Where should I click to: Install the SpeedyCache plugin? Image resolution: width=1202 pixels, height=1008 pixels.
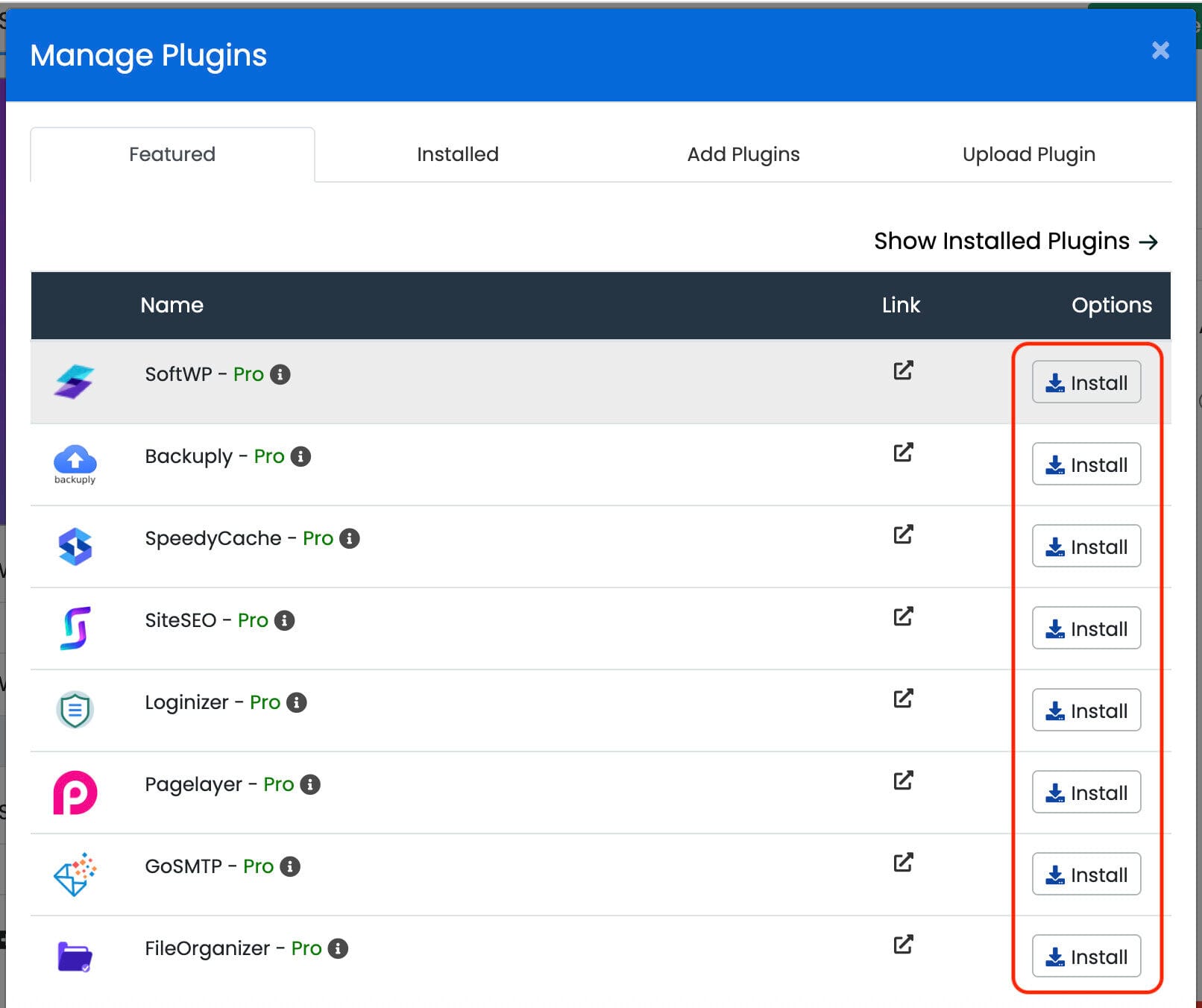1086,546
